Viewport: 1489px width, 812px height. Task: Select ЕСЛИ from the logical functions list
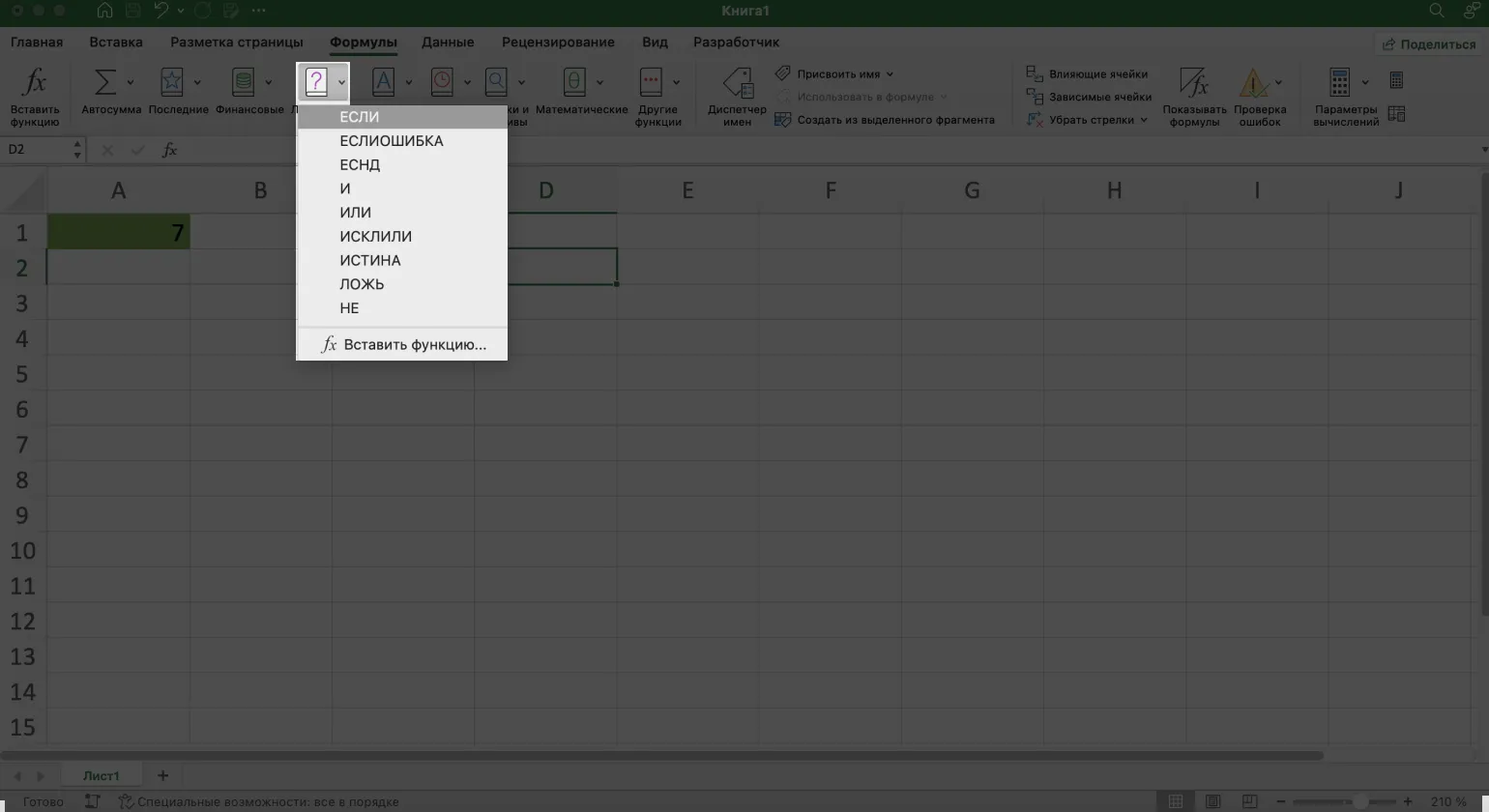[360, 117]
